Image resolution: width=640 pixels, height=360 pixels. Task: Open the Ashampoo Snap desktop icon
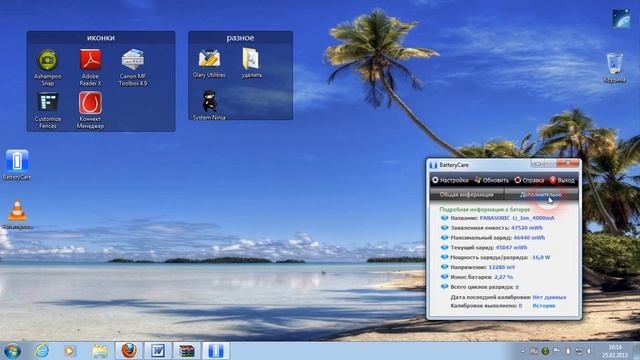48,67
